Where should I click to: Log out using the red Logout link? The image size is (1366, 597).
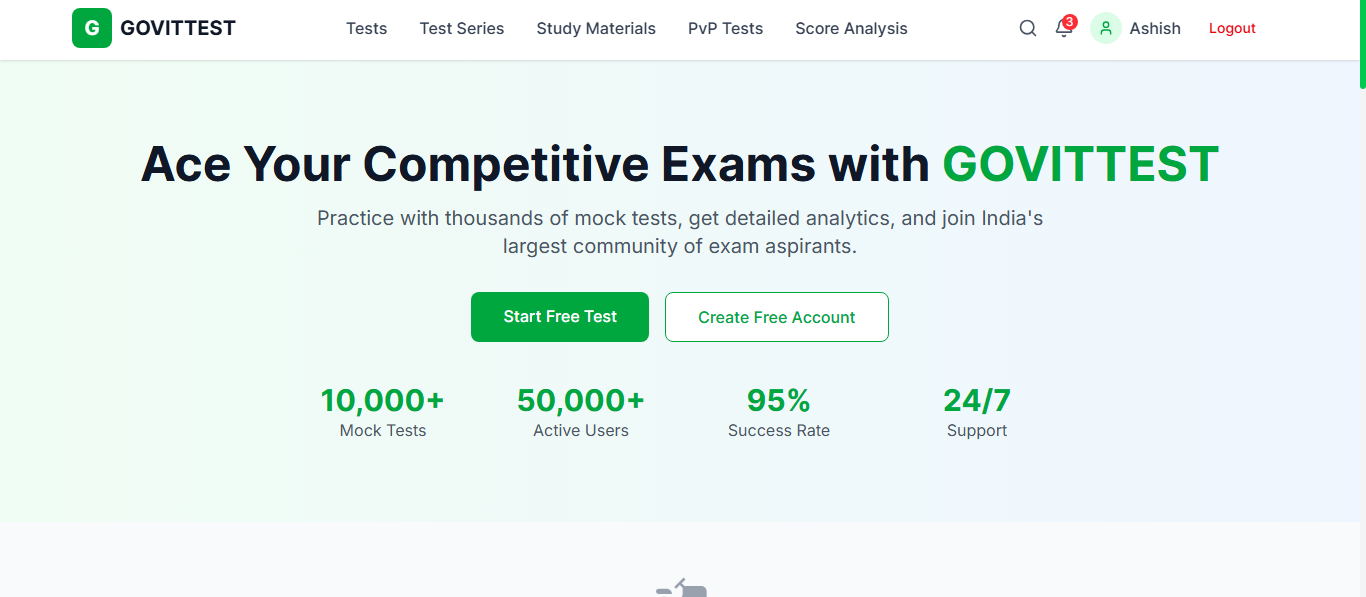1232,28
